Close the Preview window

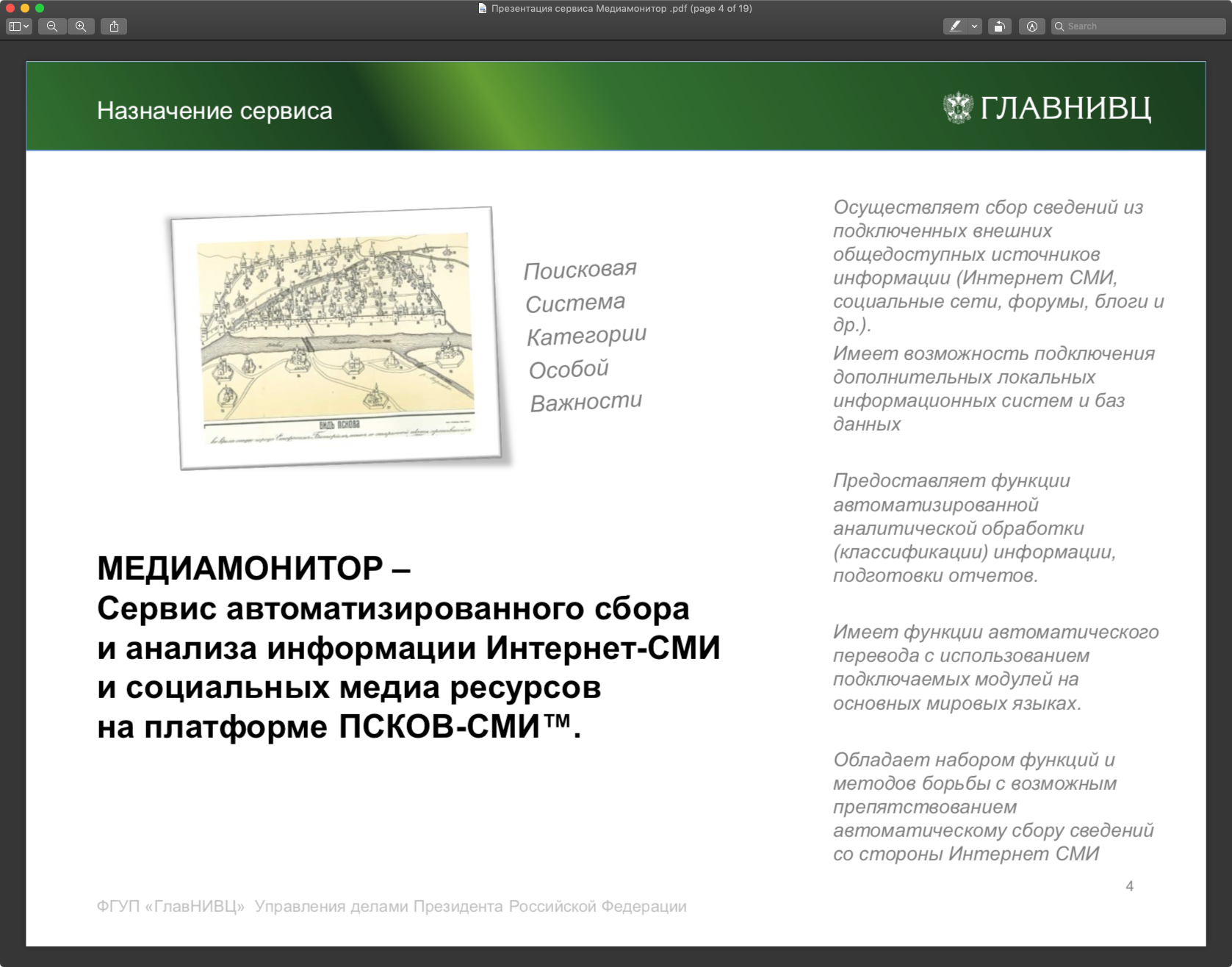point(10,8)
